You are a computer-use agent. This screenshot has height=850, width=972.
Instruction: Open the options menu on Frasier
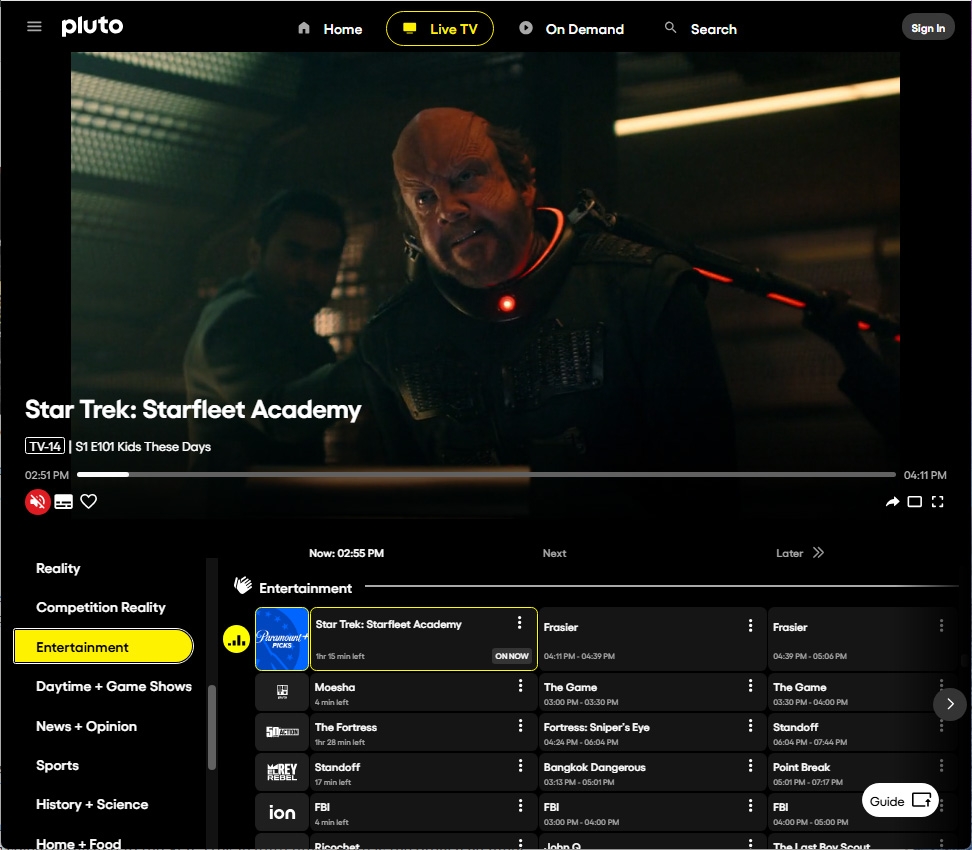point(751,627)
